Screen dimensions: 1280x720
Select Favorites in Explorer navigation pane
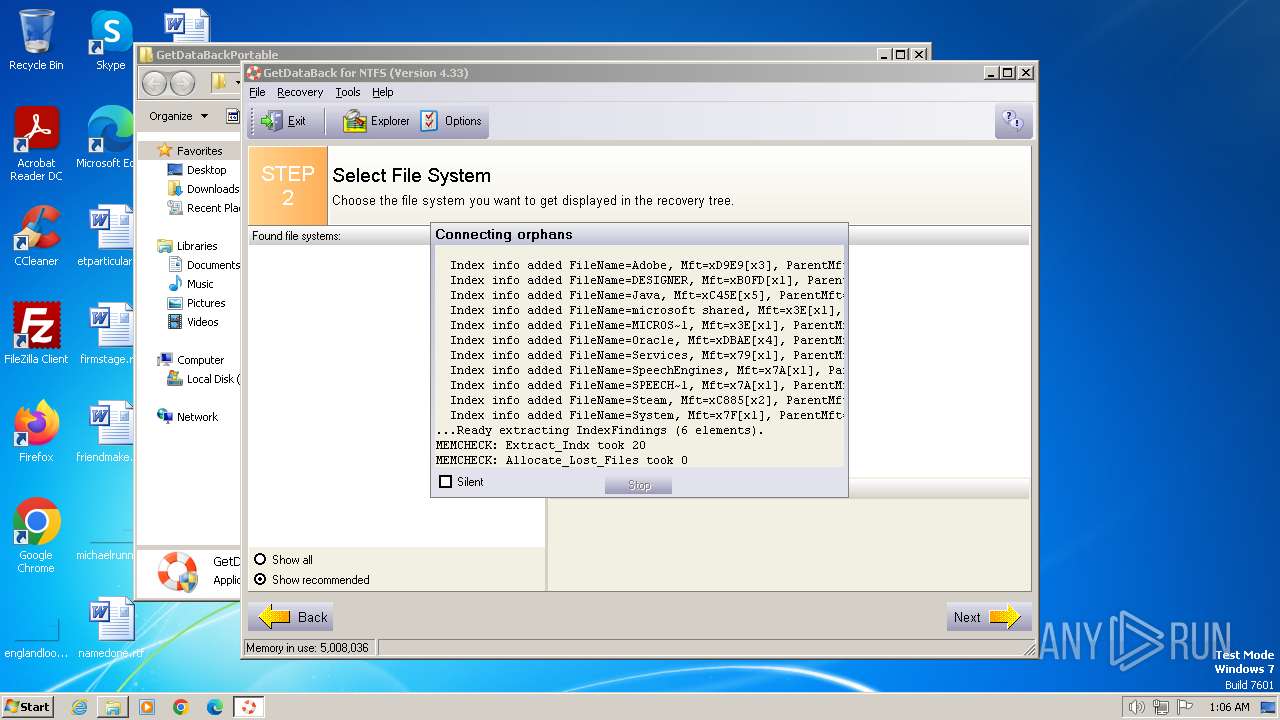coord(199,151)
